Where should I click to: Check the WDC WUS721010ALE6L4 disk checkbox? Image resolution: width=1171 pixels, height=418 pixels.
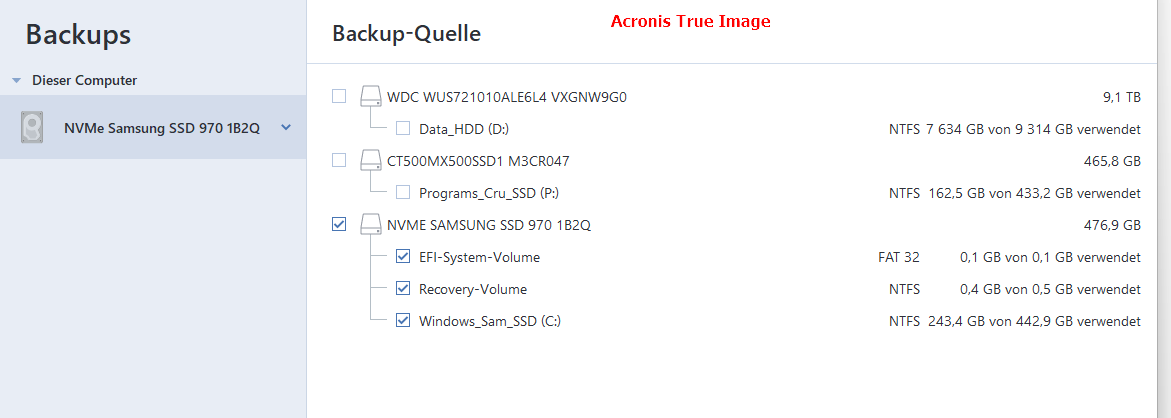coord(339,96)
